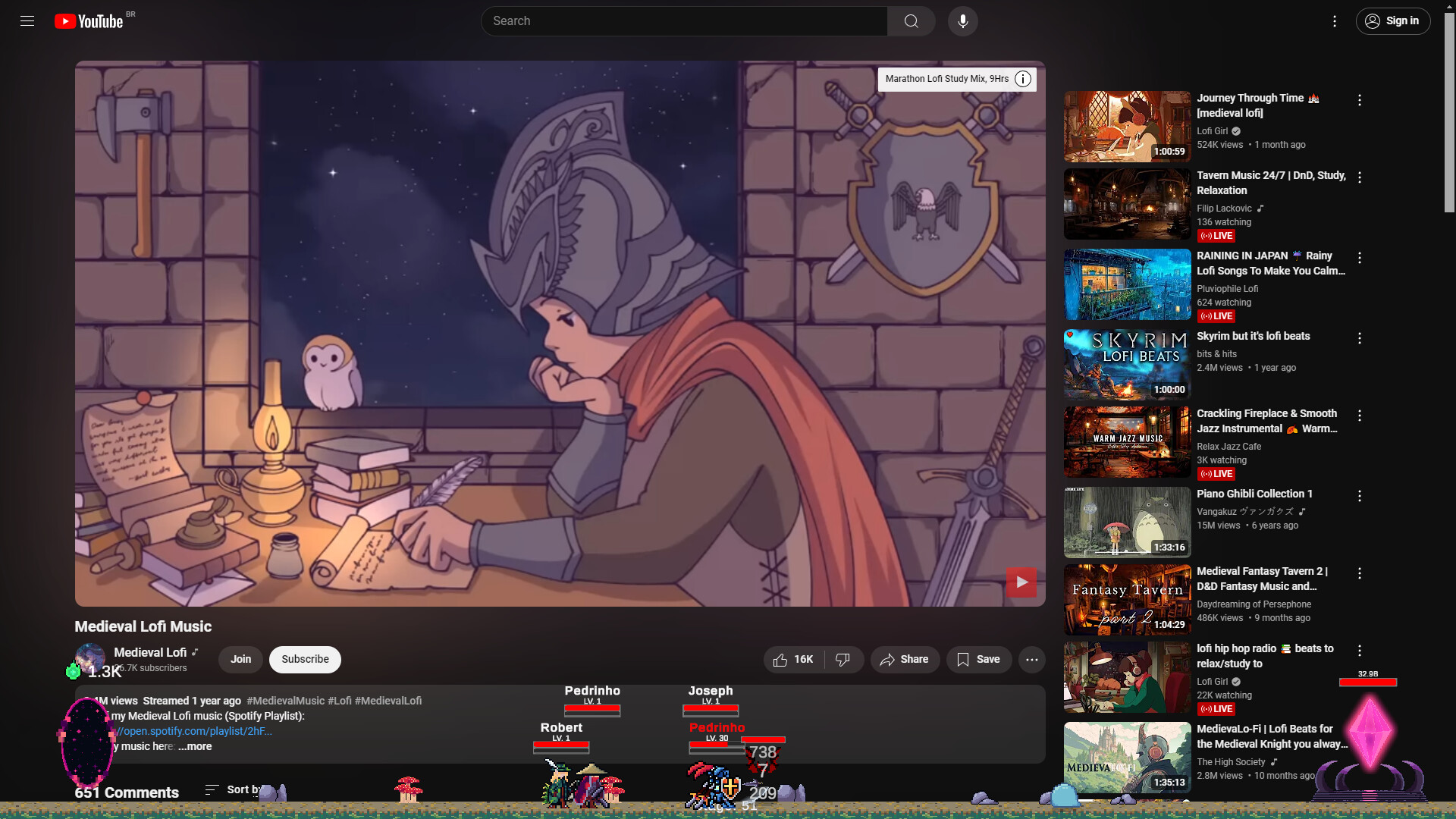The height and width of the screenshot is (819, 1456).
Task: Open the guide hamburger menu
Action: (x=27, y=20)
